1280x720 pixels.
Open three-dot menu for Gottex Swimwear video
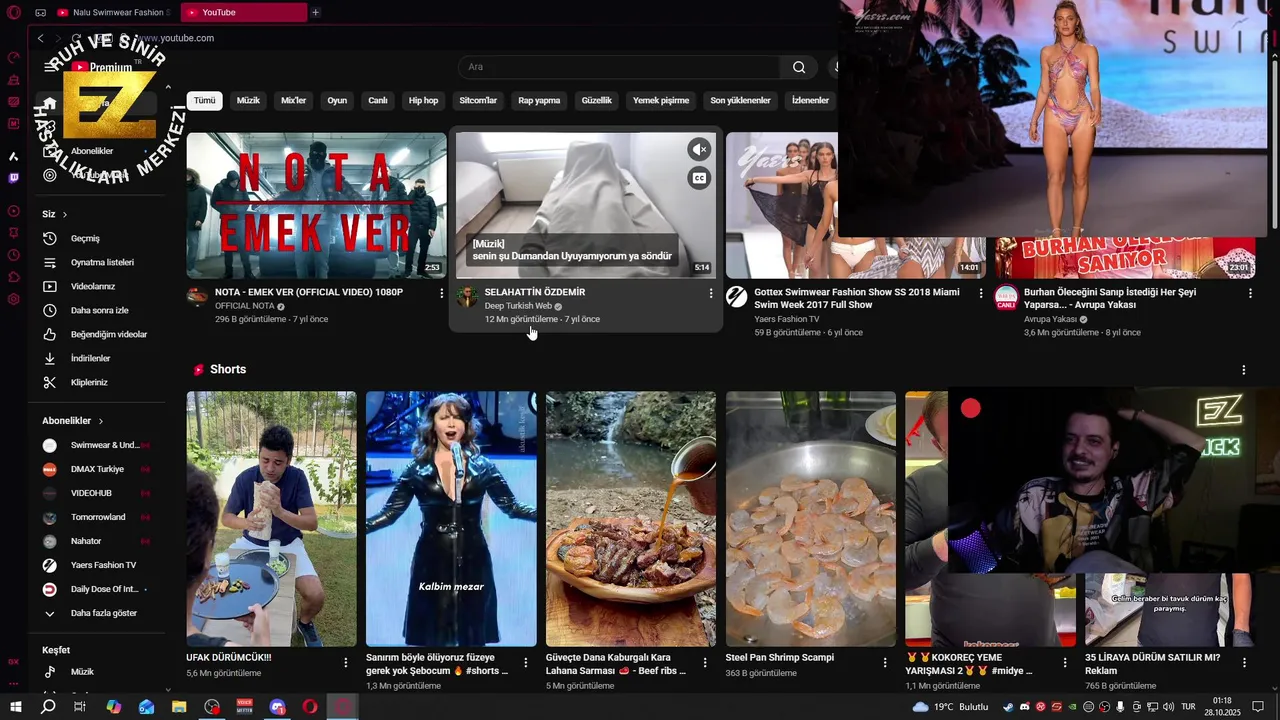[x=980, y=293]
